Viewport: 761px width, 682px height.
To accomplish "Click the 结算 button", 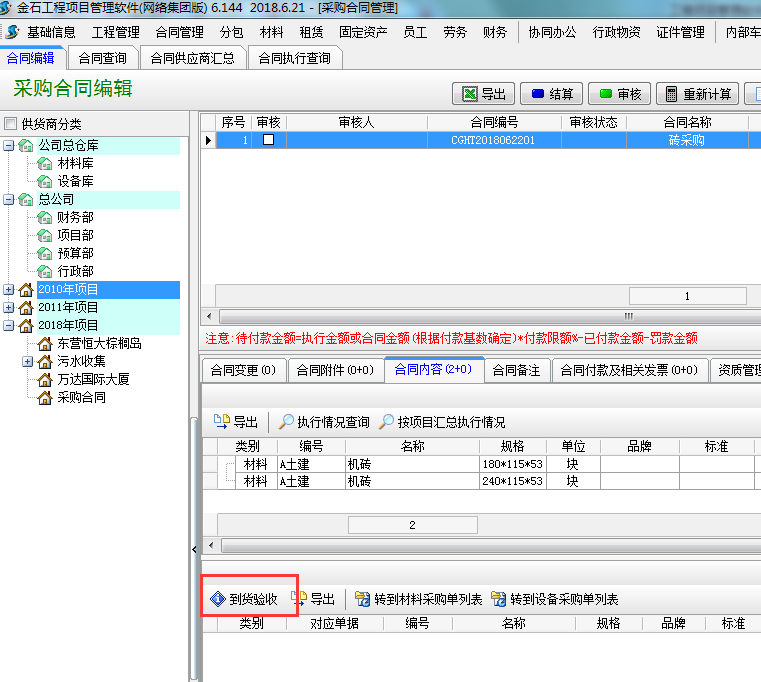I will click(550, 94).
